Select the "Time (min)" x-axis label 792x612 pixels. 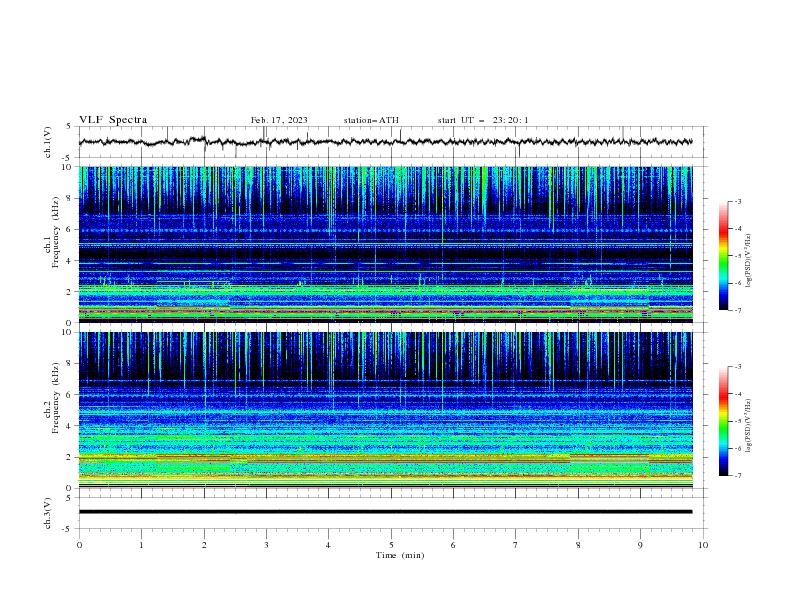point(400,555)
